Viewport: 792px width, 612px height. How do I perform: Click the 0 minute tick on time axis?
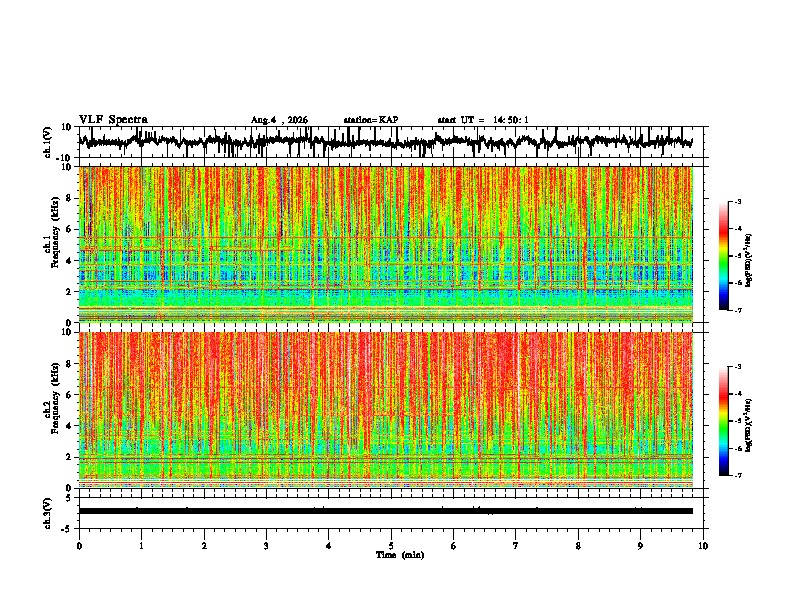coord(79,546)
